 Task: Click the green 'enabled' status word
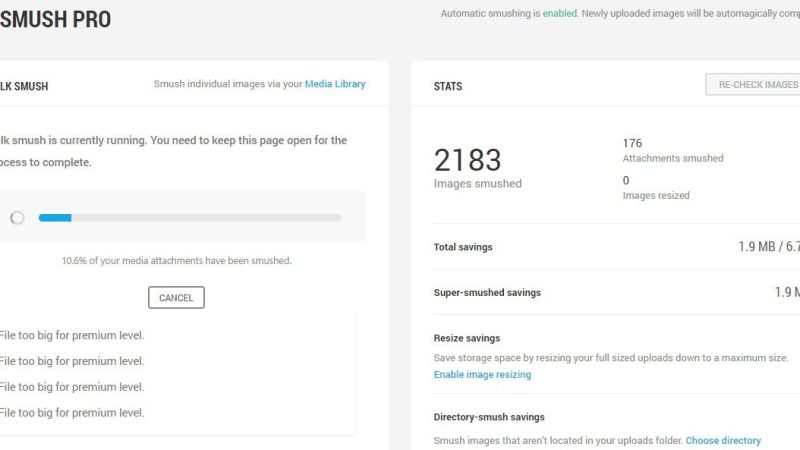(560, 13)
